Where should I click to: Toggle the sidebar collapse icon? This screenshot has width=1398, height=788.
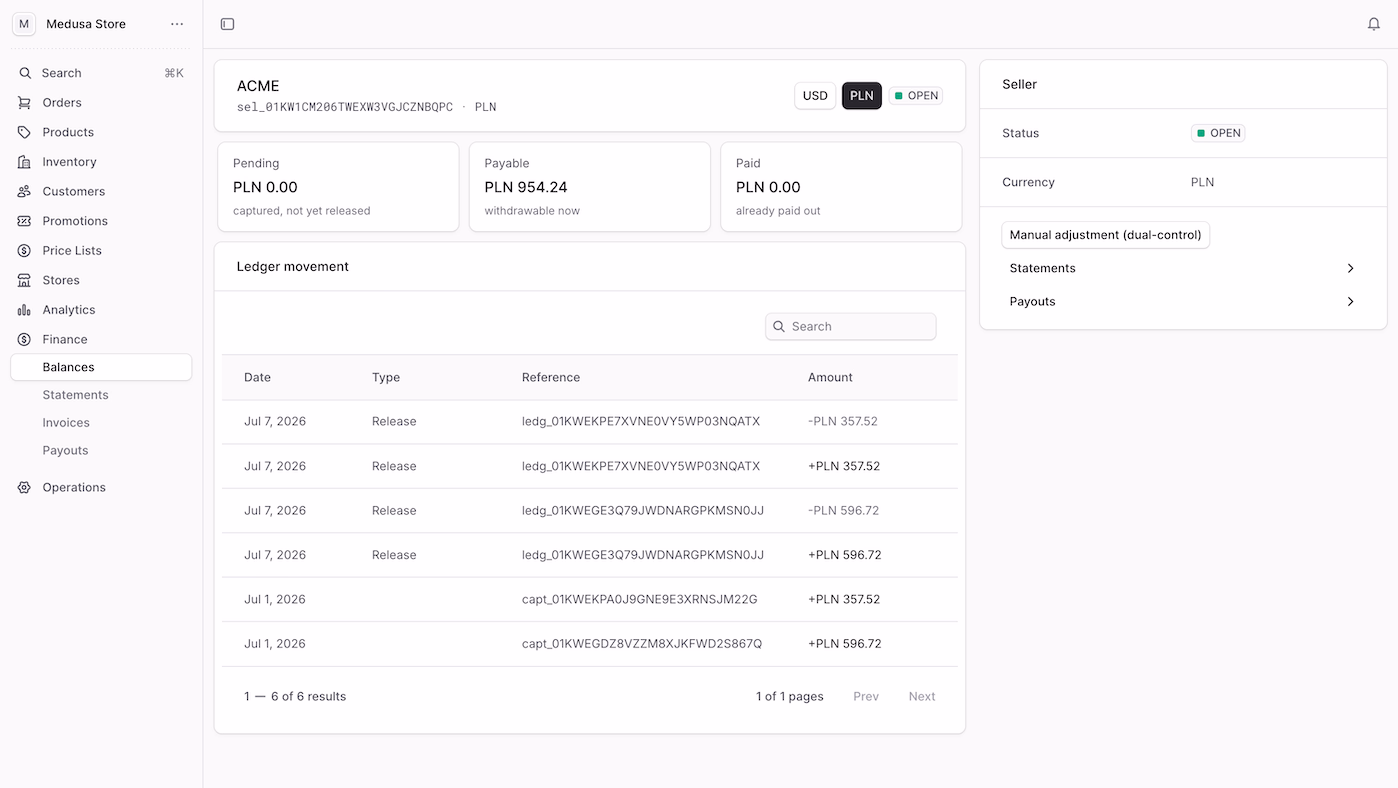pos(227,24)
